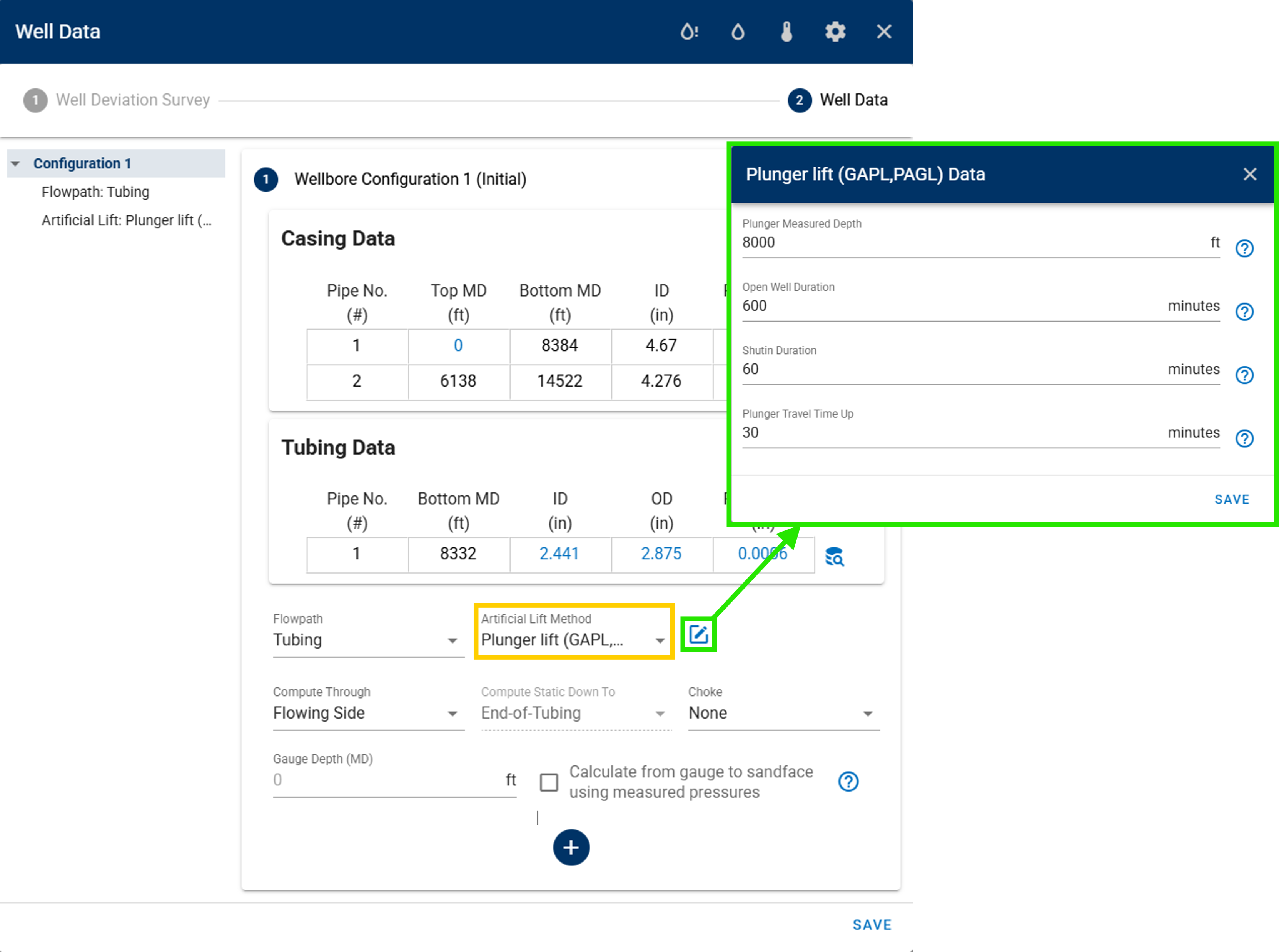Image resolution: width=1279 pixels, height=952 pixels.
Task: Collapse the Configuration 1 tree node
Action: click(15, 163)
